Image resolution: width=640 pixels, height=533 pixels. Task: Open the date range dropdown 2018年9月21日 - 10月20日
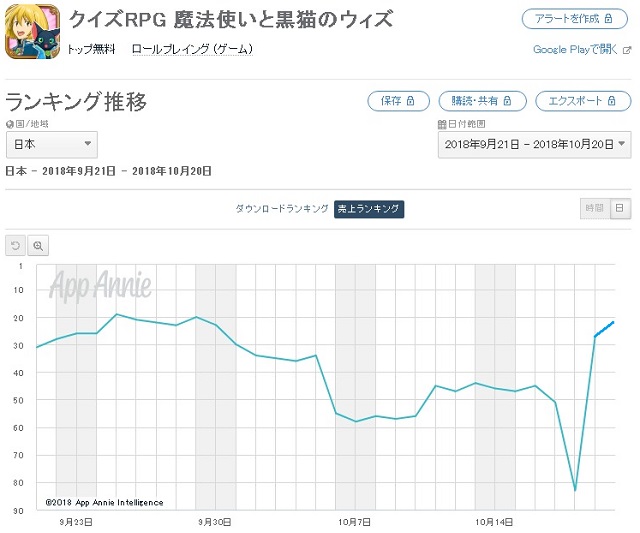tap(534, 145)
